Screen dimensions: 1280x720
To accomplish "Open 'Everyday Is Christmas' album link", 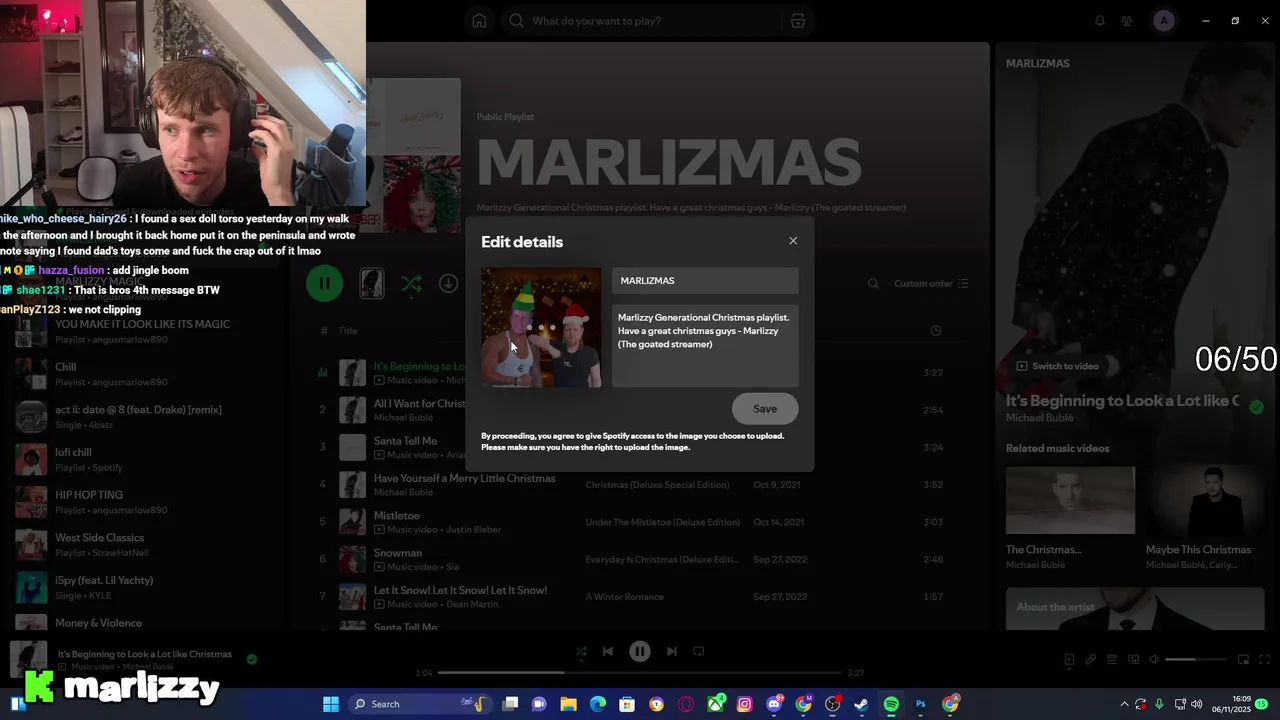I will (662, 560).
